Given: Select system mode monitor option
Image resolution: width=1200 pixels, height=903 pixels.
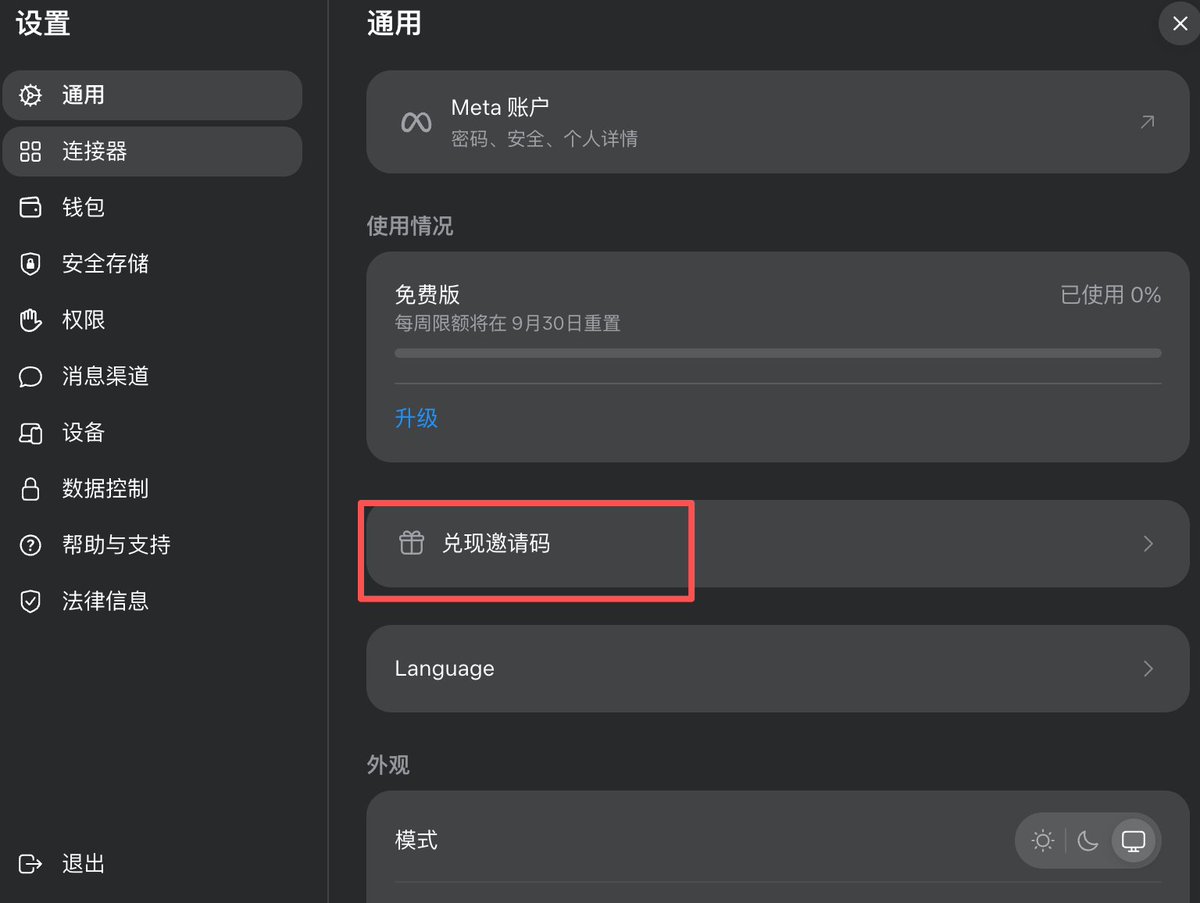Looking at the screenshot, I should click(x=1133, y=841).
